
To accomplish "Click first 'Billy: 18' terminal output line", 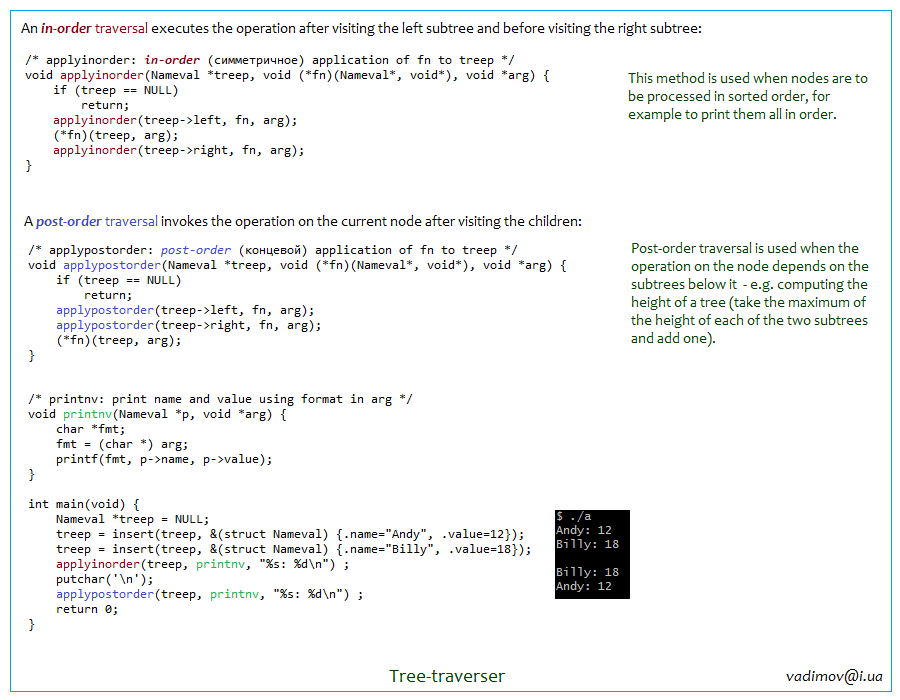I will point(587,544).
